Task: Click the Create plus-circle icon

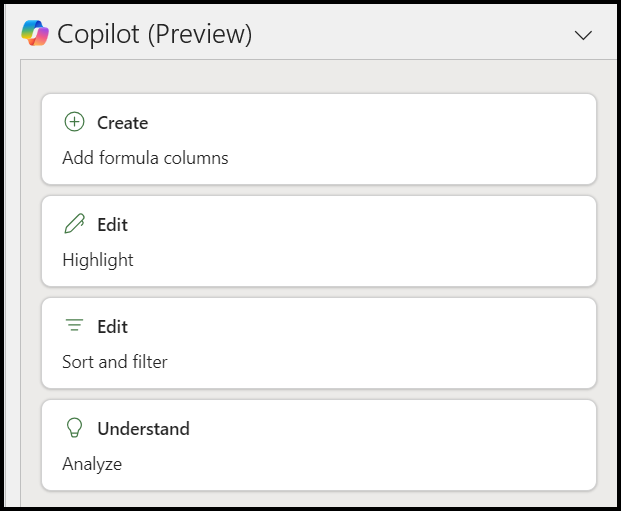Action: pos(74,122)
